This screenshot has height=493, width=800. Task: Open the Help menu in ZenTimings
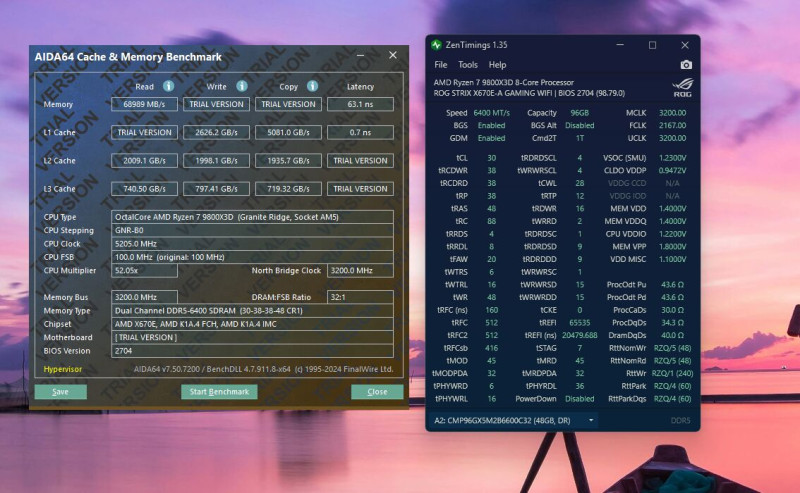click(497, 65)
